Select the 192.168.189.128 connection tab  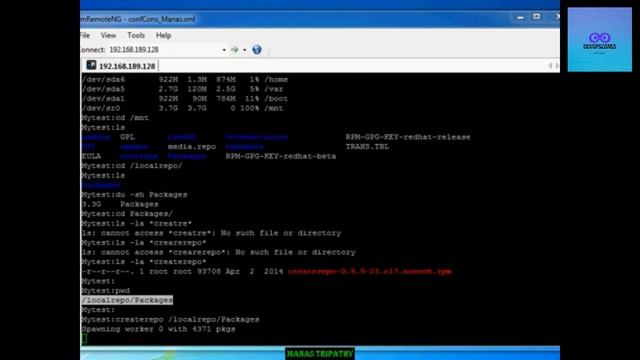coord(121,66)
